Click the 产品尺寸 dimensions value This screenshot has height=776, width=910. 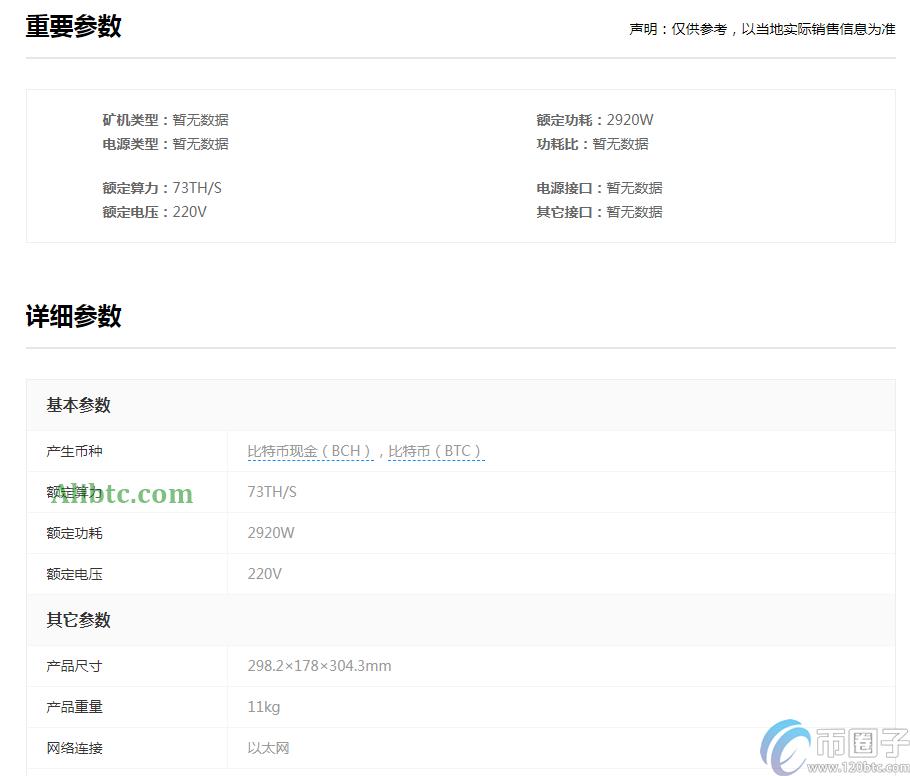(x=319, y=665)
